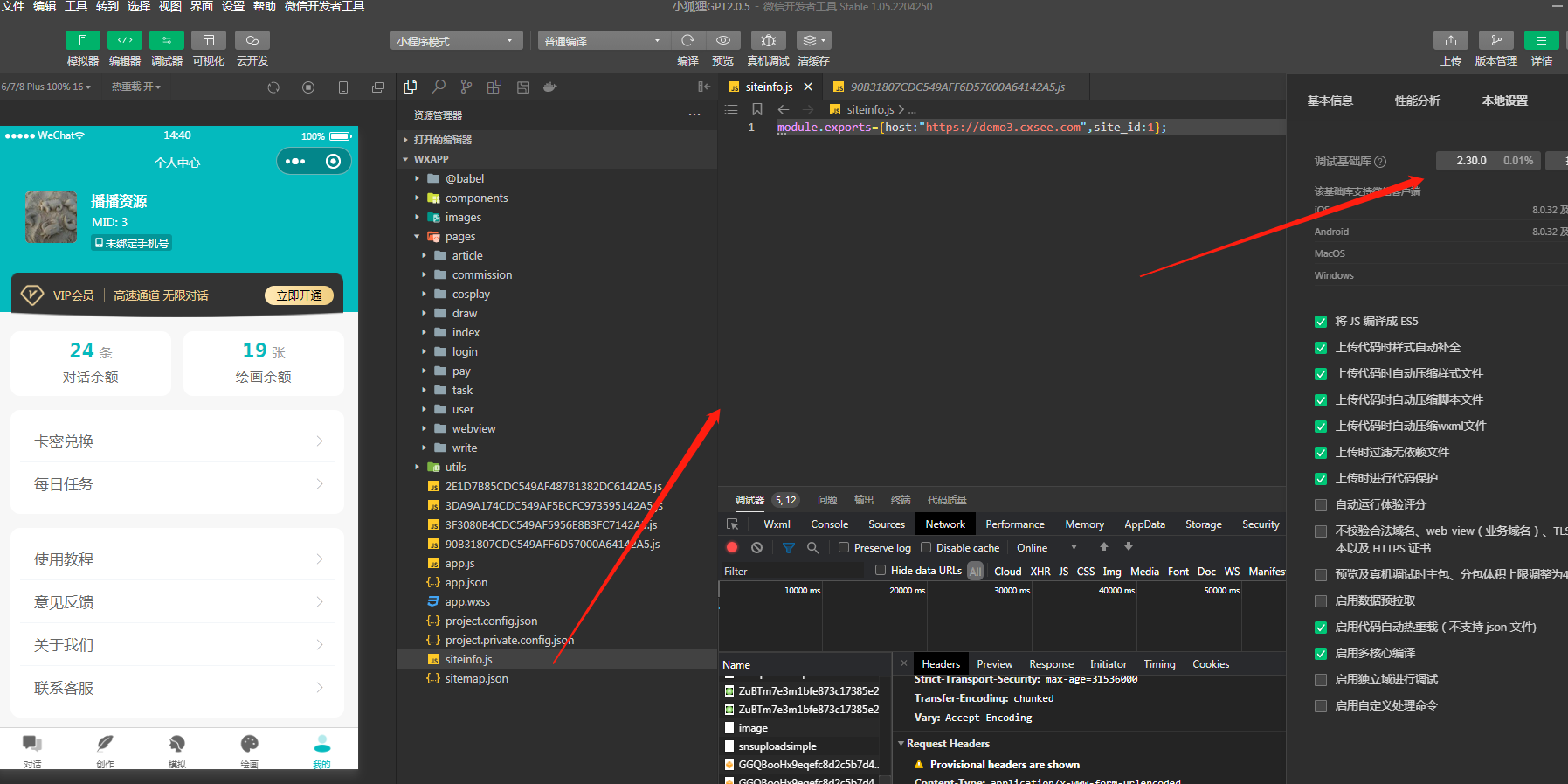The image size is (1568, 784).
Task: Open the 文件 menu
Action: [13, 6]
